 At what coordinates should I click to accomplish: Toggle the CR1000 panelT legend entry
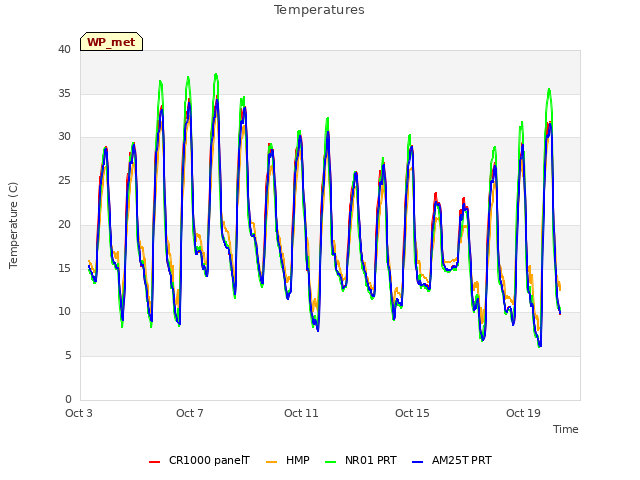199,460
